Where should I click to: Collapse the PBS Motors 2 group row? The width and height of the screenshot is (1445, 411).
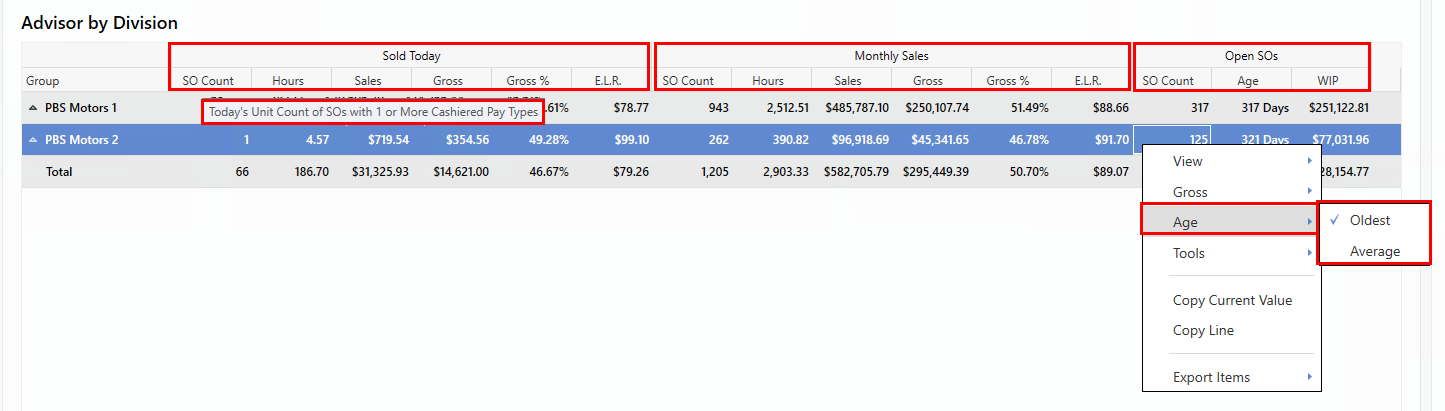pos(33,140)
